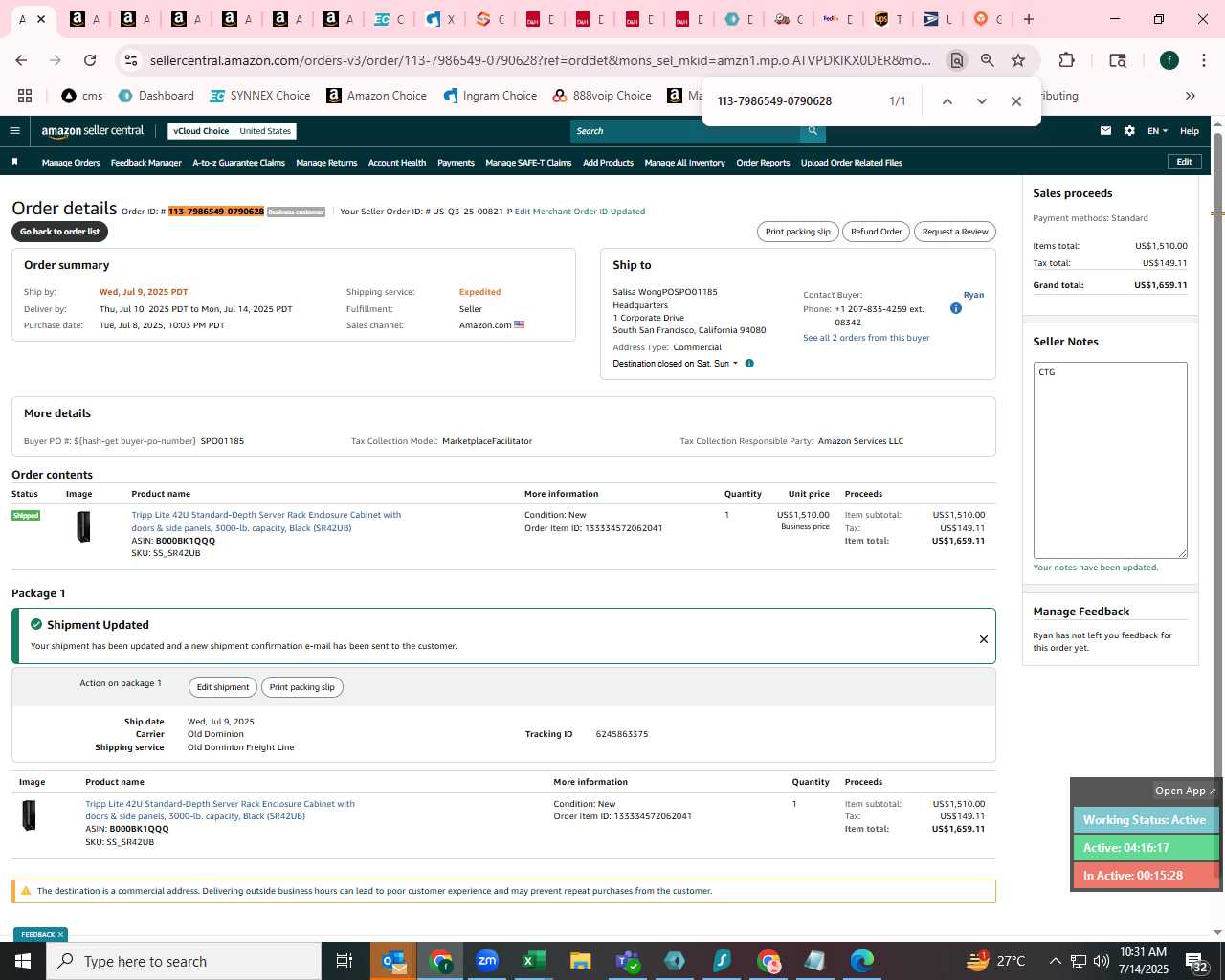Open the Chrome tab groups grid icon
Viewport: 1225px width, 980px height.
click(x=25, y=96)
